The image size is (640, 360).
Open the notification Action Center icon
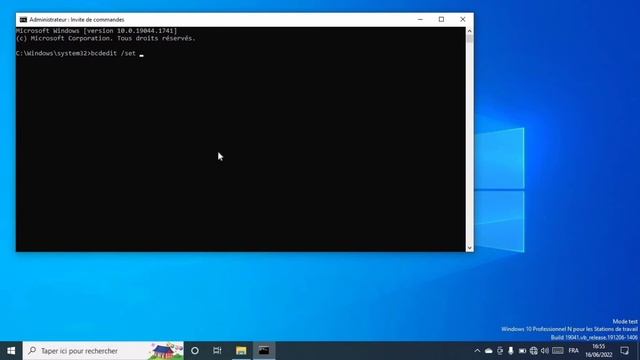624,351
